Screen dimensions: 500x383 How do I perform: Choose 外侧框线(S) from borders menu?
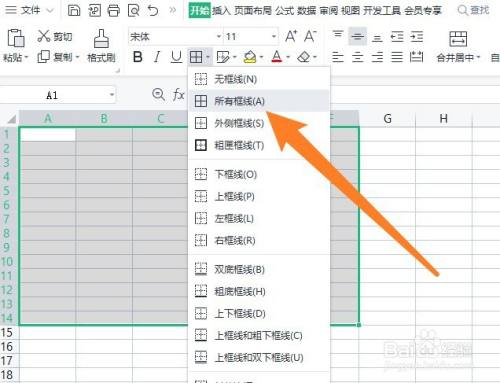(x=259, y=123)
